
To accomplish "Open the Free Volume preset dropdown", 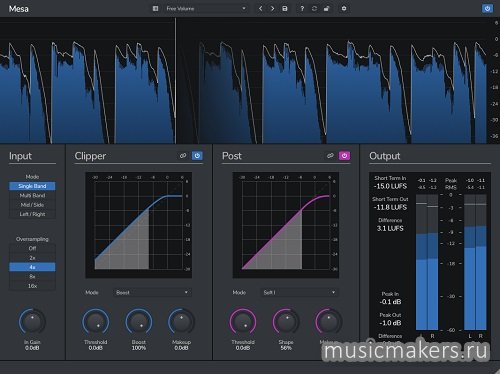I will pos(206,8).
